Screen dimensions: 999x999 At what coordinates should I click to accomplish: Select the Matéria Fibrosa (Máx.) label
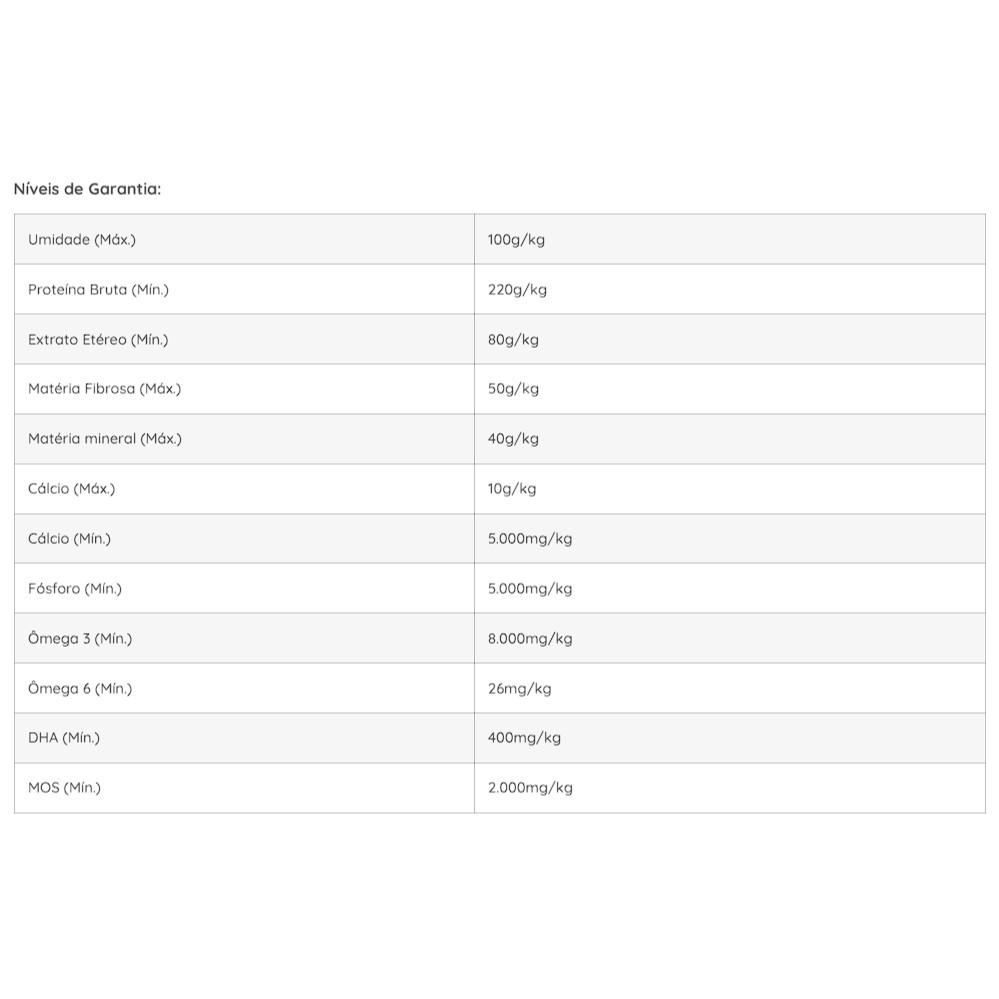104,389
